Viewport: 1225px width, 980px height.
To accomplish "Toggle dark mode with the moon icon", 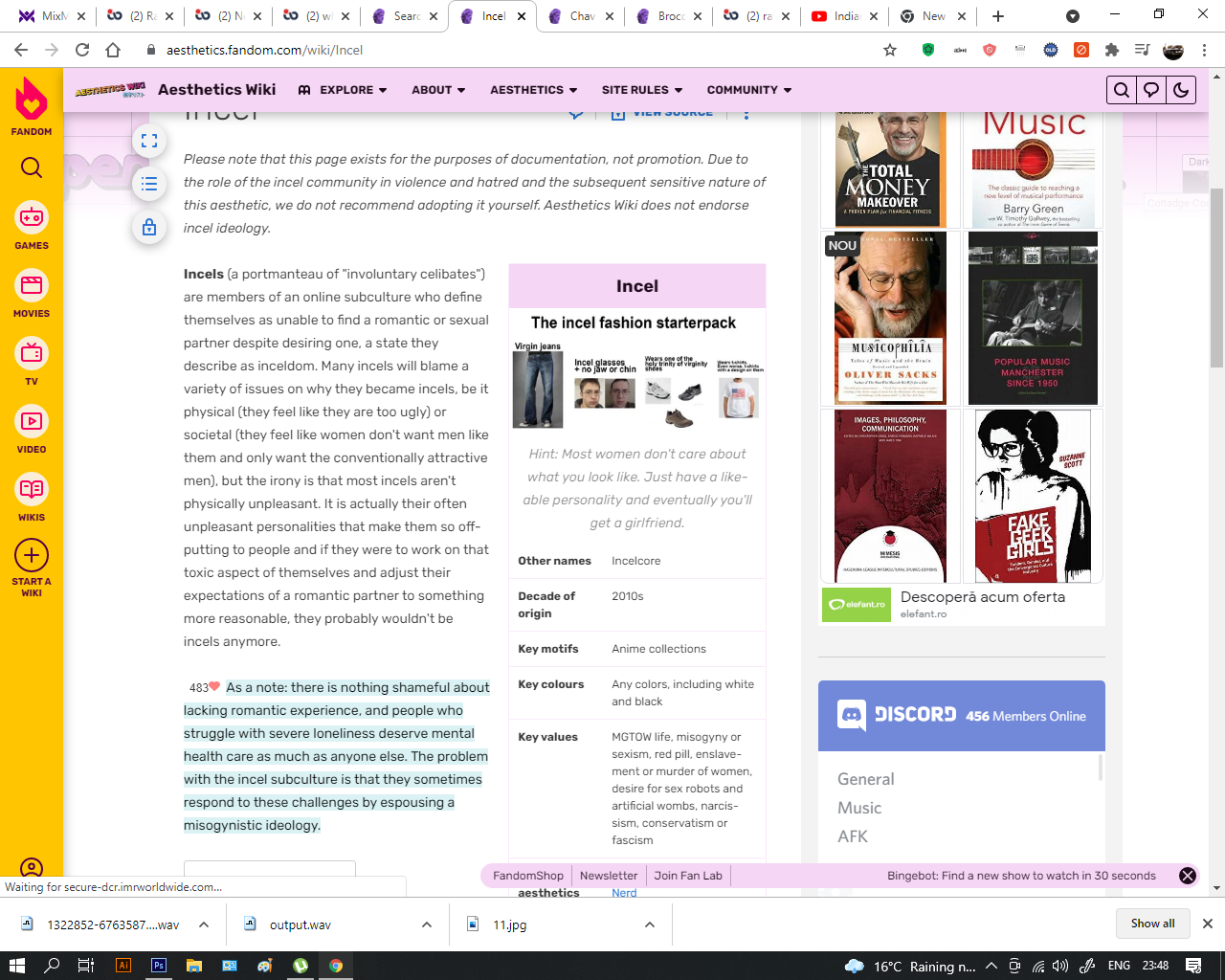I will tap(1181, 90).
